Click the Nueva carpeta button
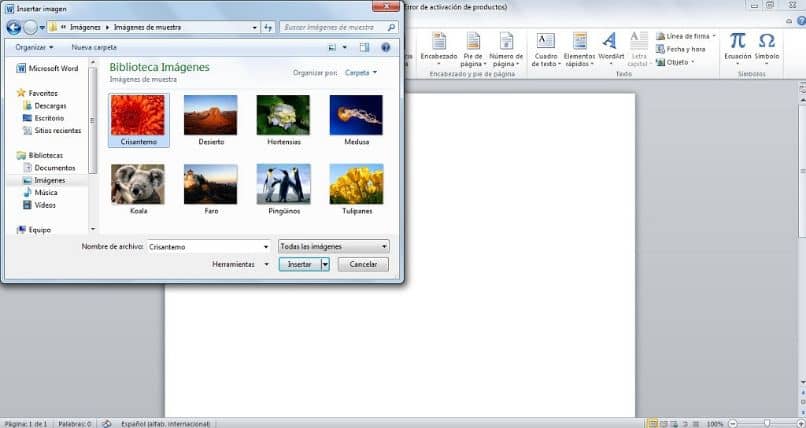 94,47
